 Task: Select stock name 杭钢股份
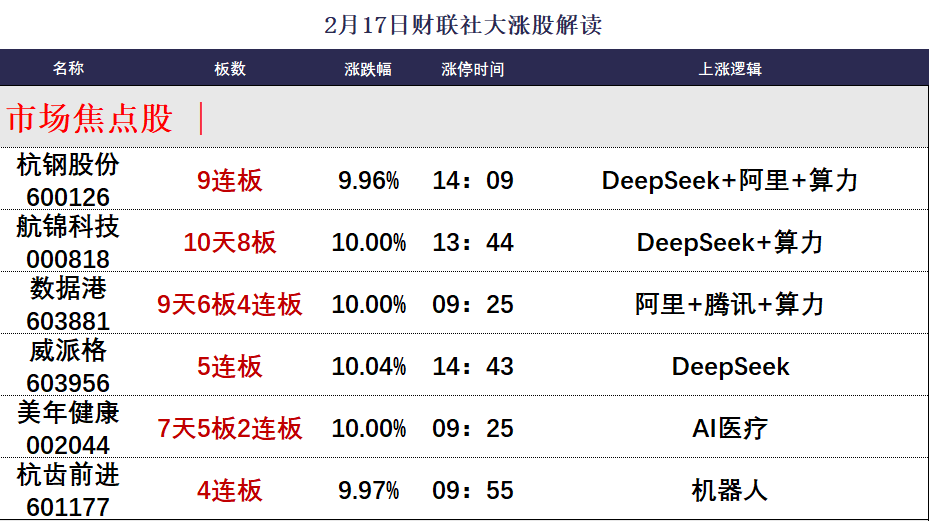[x=68, y=165]
